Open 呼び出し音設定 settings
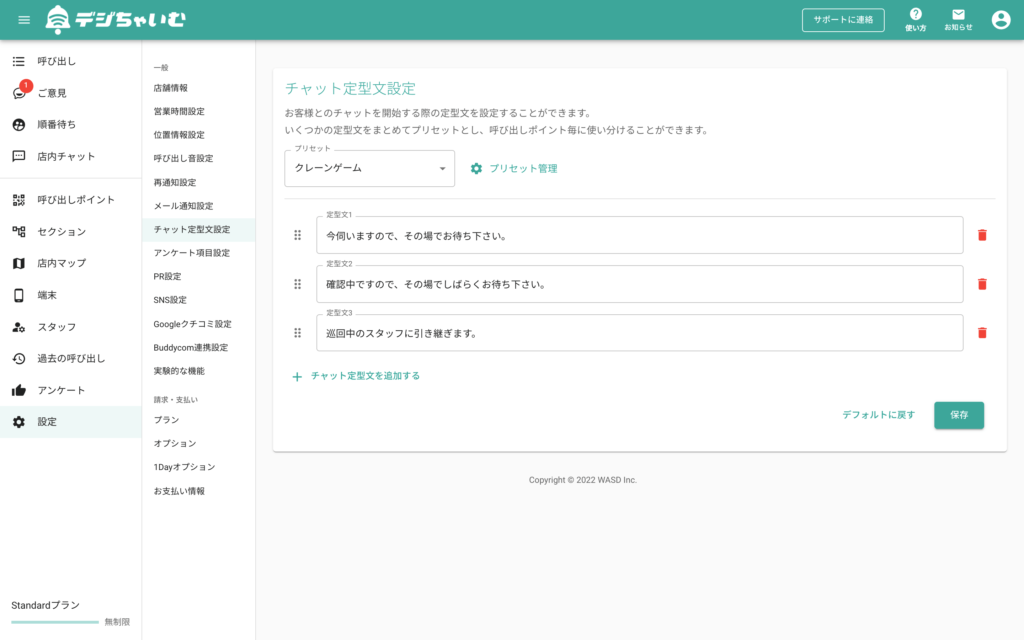 tap(184, 159)
